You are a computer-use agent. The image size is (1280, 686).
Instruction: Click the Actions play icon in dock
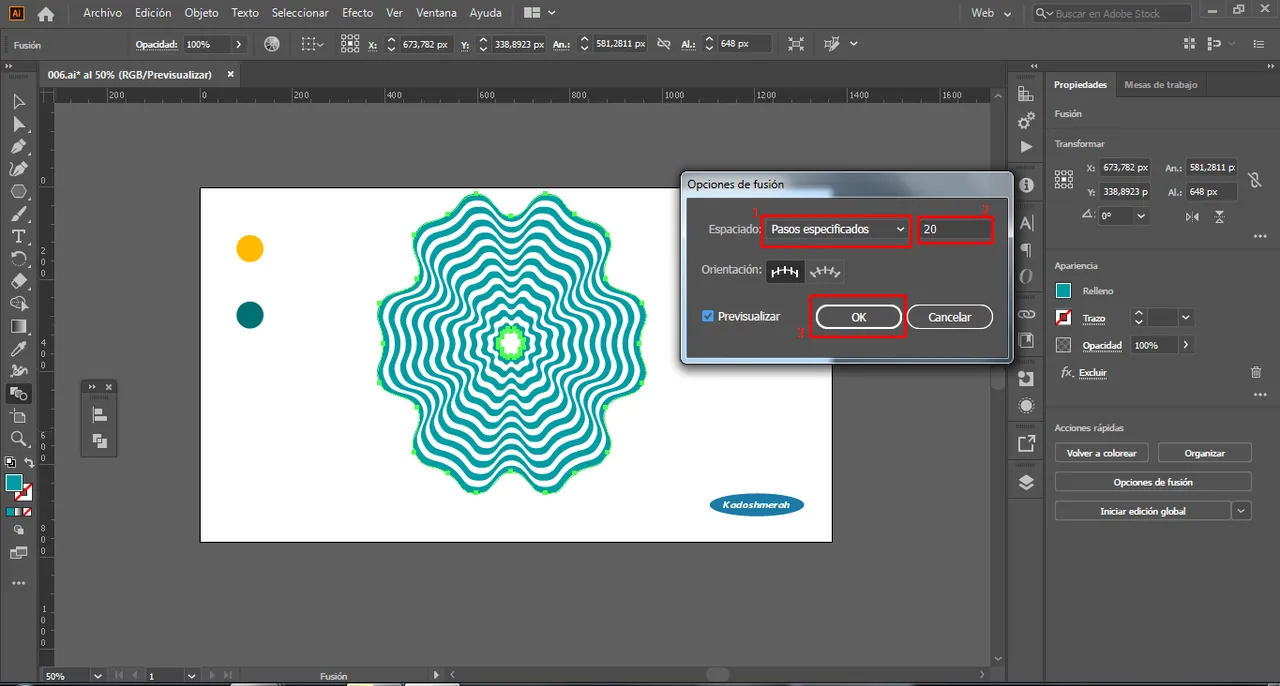(x=1026, y=146)
